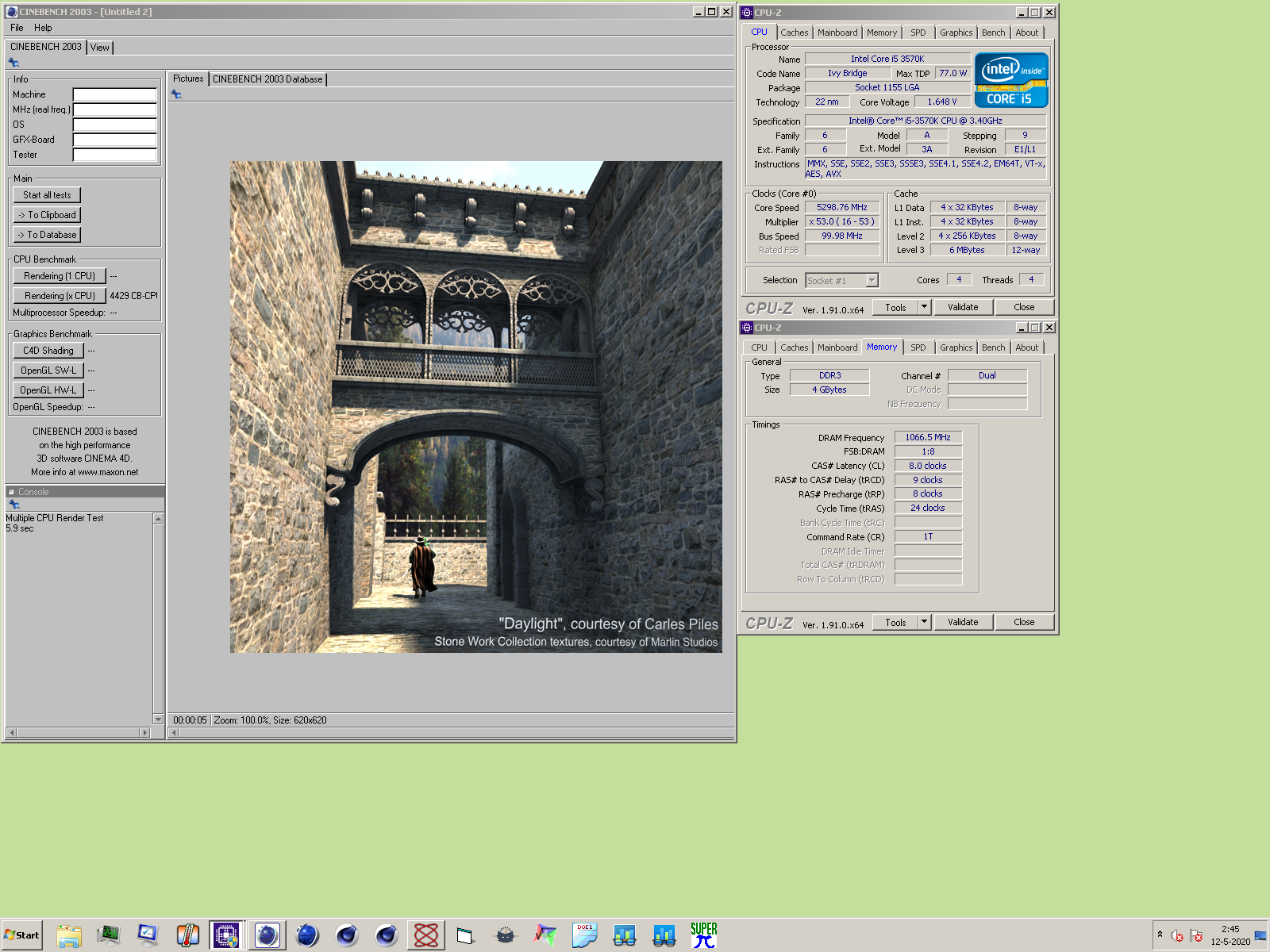Click the MHz (real freq.) input field
Screen dimensions: 1270x952
(x=115, y=109)
